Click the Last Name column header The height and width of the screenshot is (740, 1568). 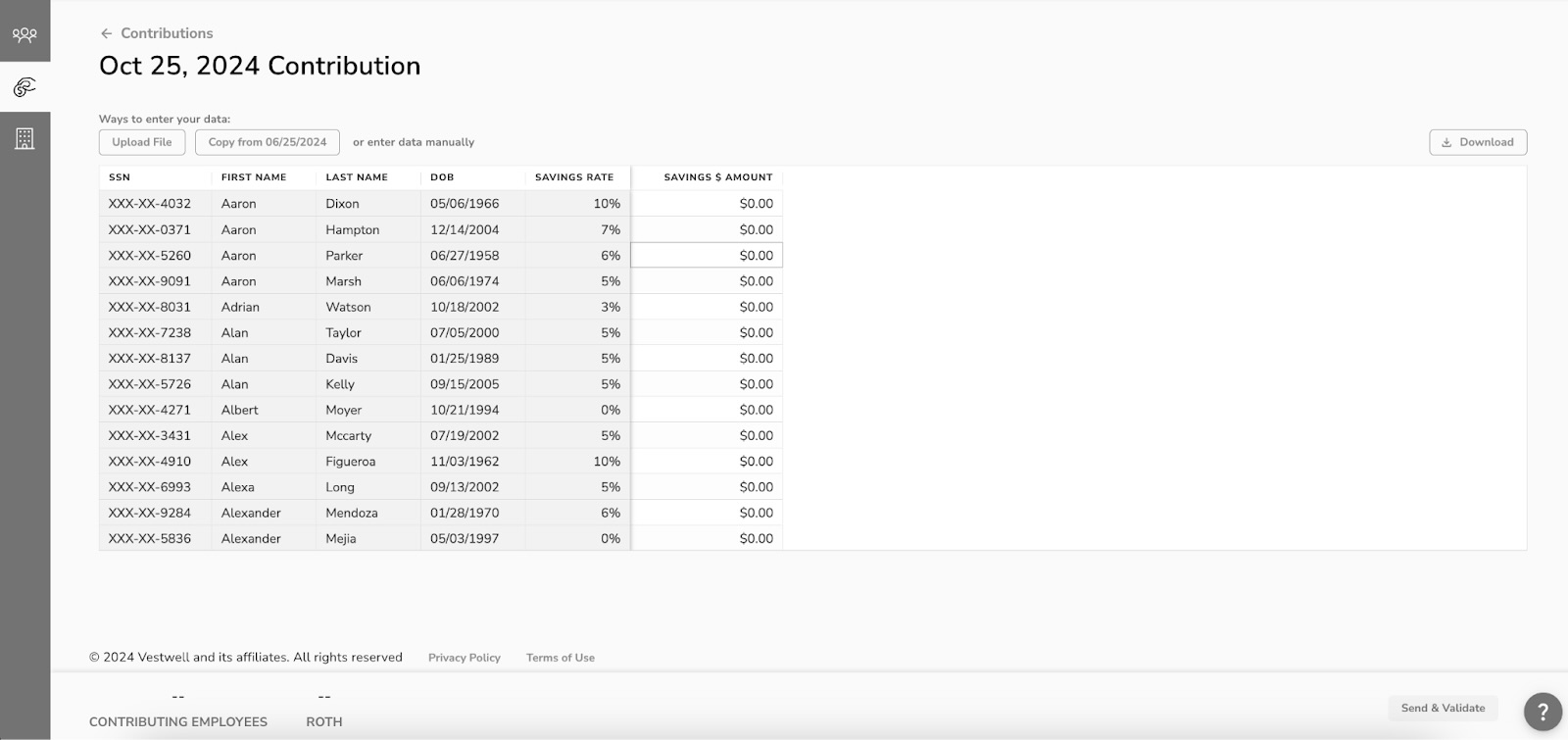(x=357, y=177)
